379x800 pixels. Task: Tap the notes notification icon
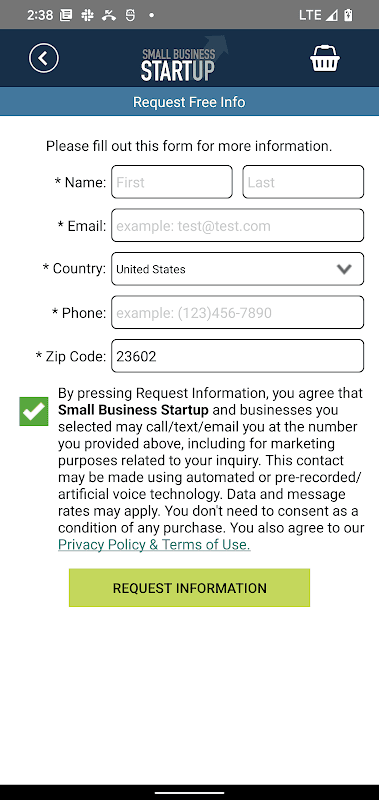coord(66,15)
